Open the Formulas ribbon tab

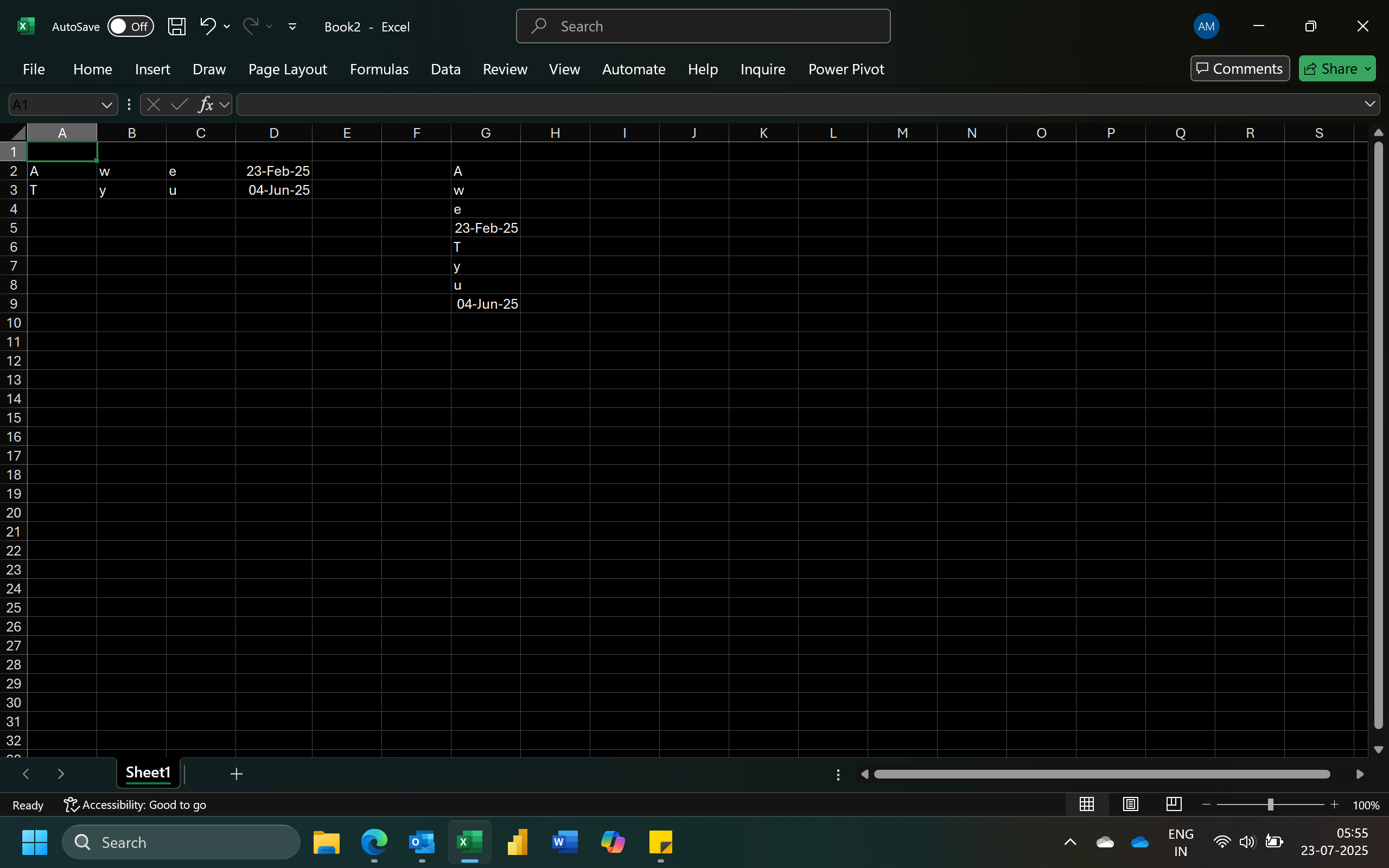[x=379, y=69]
